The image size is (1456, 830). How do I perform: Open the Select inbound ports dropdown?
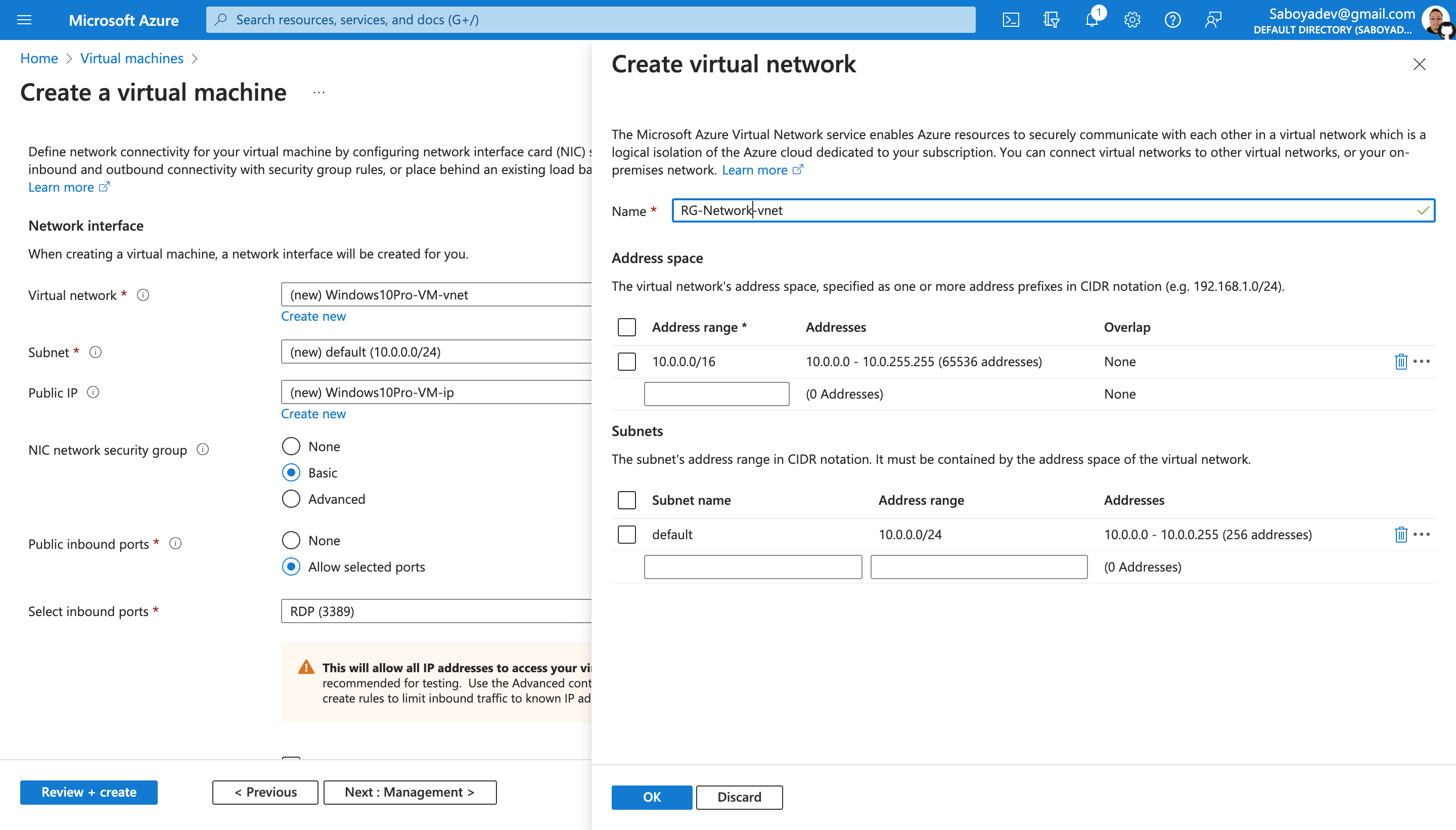click(x=436, y=611)
